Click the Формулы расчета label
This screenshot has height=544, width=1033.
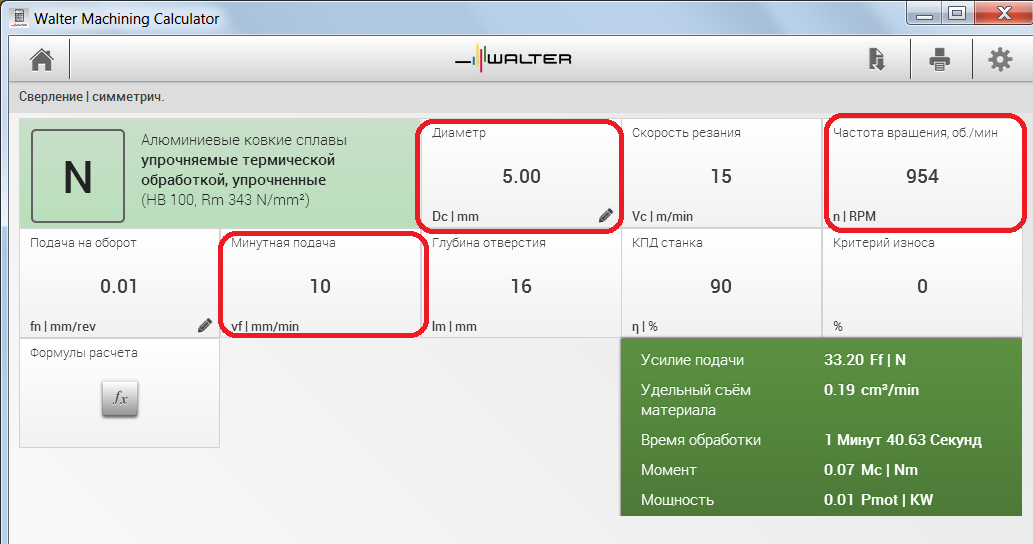point(84,353)
